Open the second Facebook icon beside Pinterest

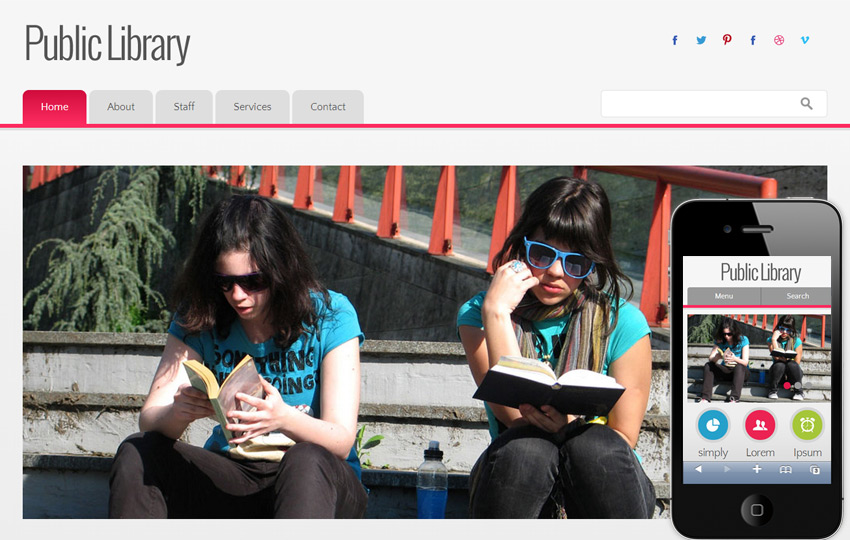coord(753,40)
